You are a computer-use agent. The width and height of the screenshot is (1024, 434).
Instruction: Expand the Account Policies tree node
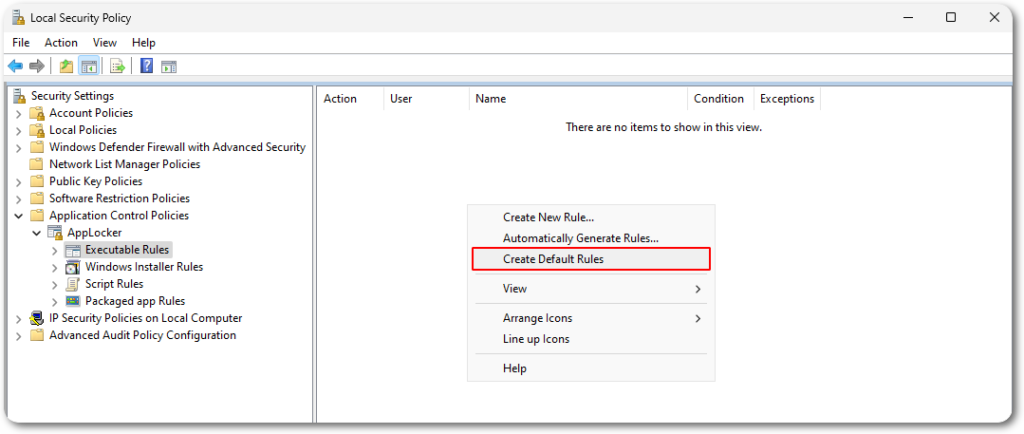[x=18, y=113]
